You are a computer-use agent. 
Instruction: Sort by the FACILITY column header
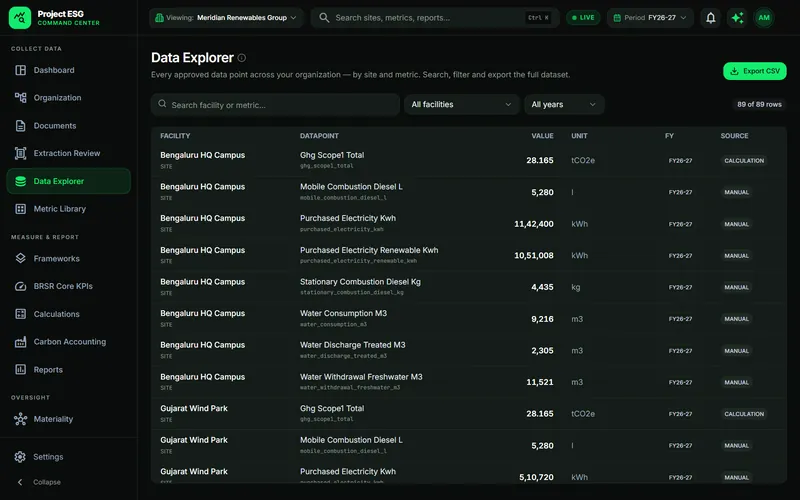[x=175, y=136]
